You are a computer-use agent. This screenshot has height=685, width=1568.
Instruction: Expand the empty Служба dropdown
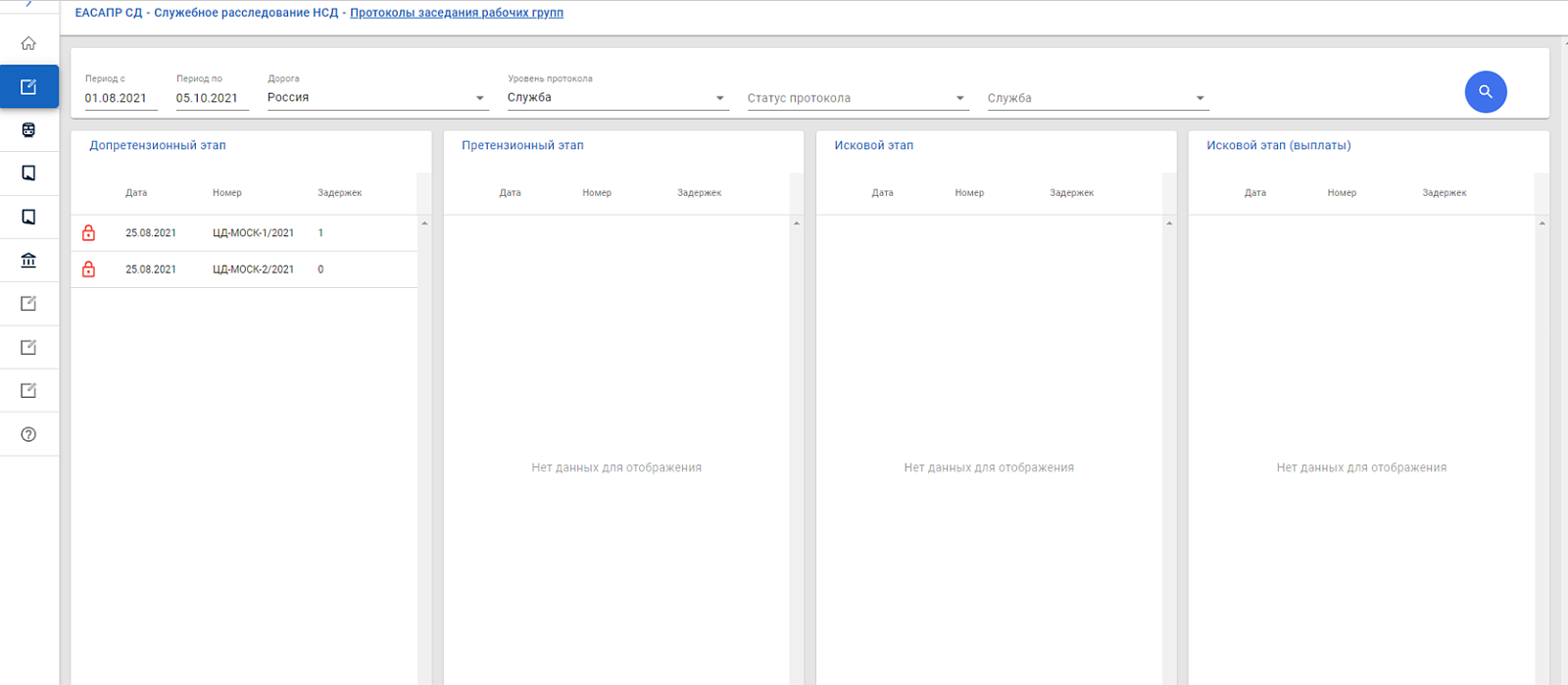pos(1098,98)
